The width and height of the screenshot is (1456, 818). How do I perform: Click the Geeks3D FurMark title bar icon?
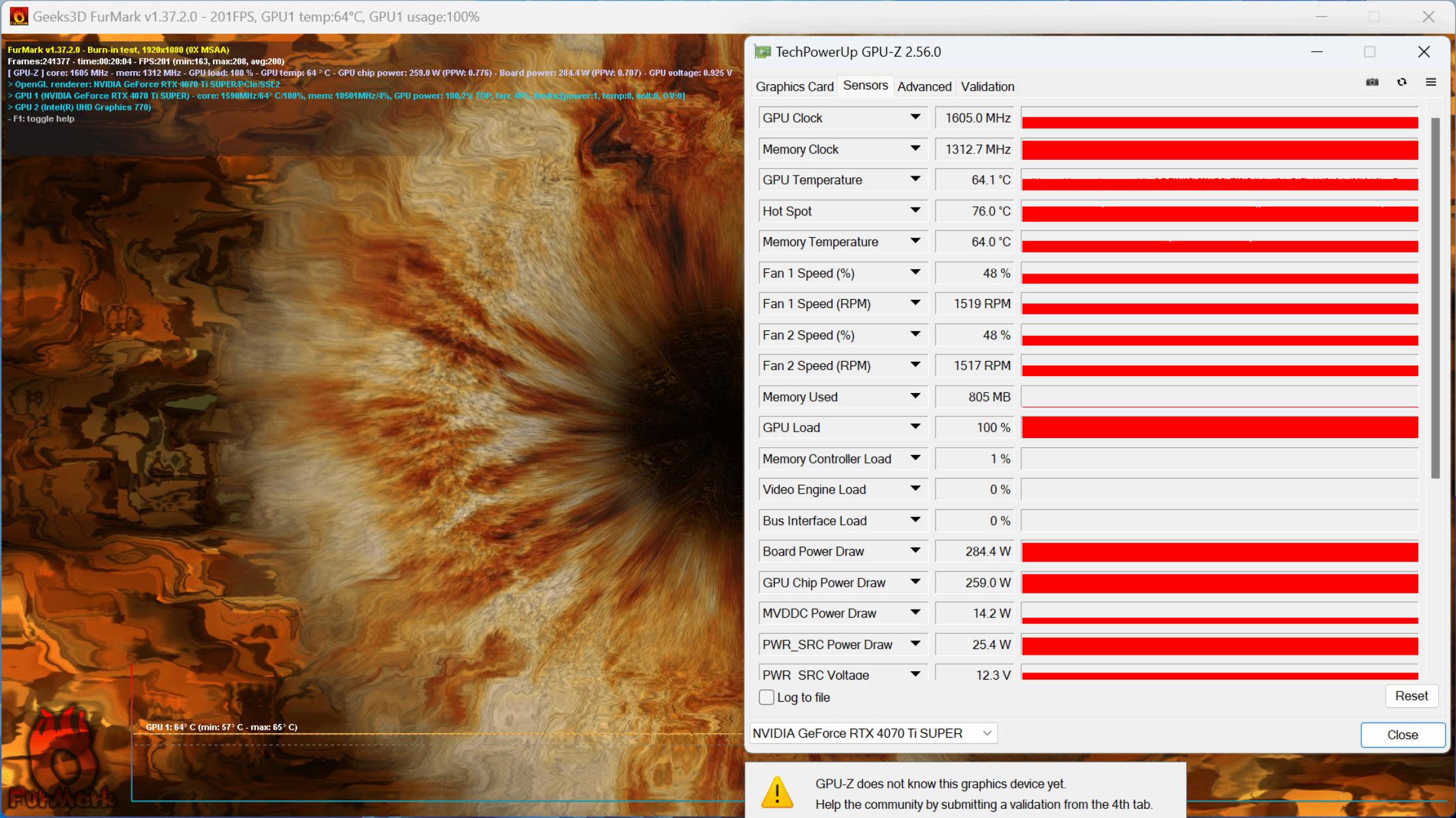coord(15,15)
